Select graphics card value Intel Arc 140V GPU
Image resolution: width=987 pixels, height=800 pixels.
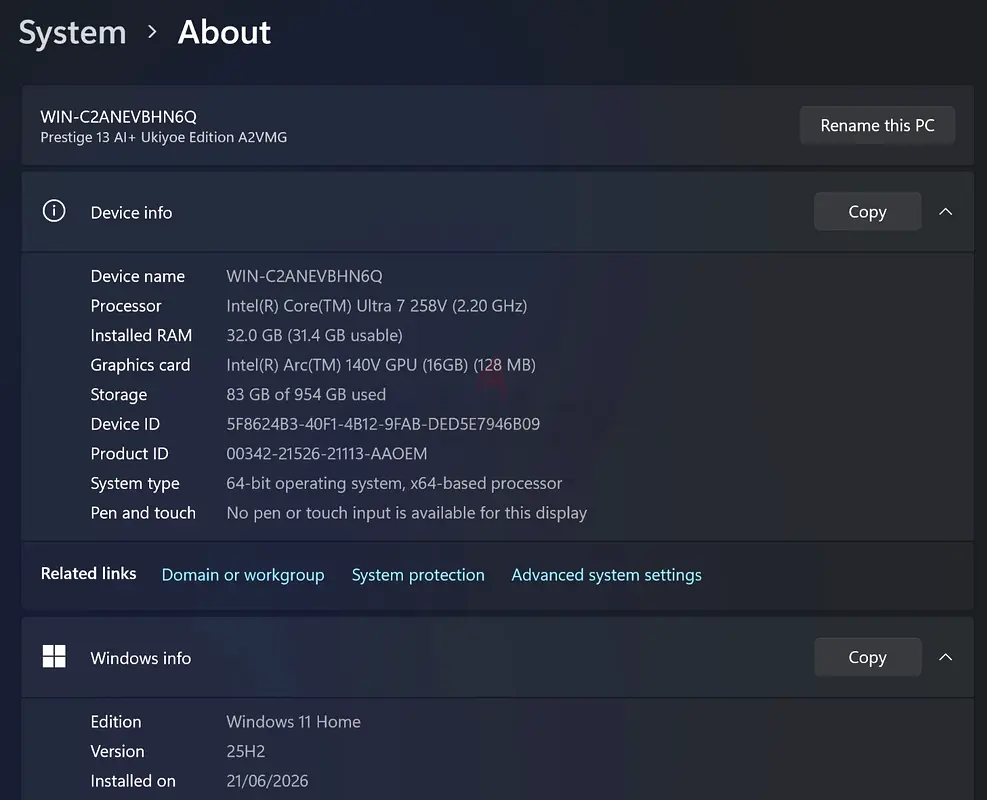point(381,365)
